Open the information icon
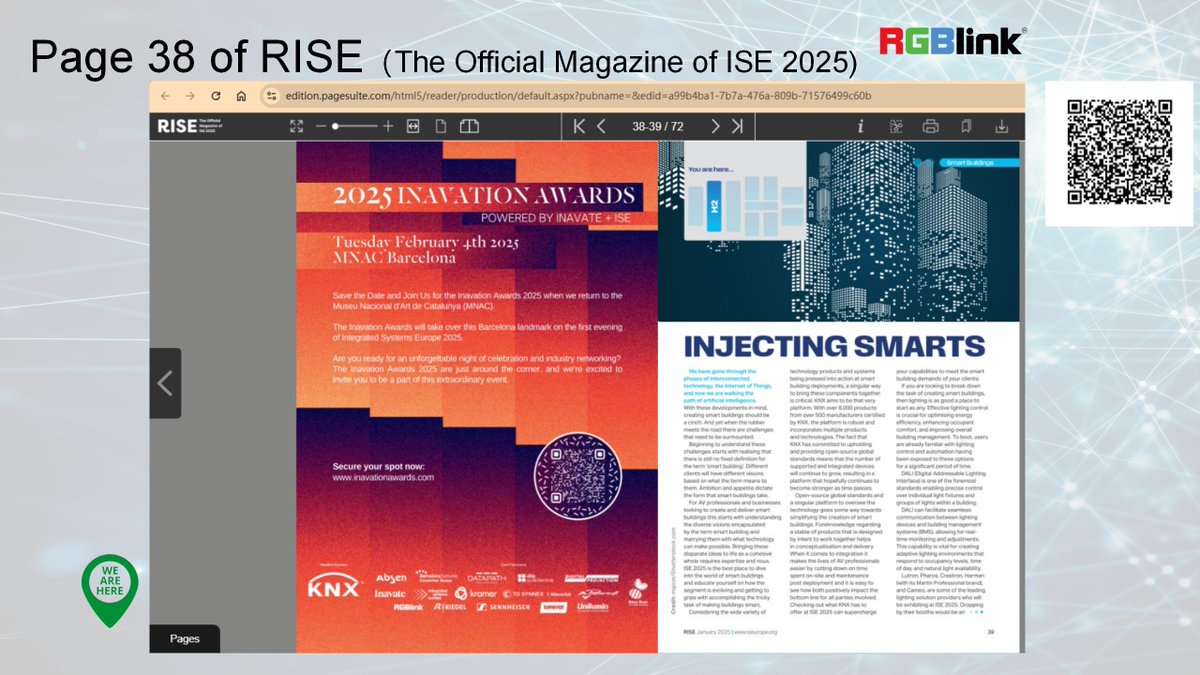Screen dimensions: 1200x675 pos(860,126)
